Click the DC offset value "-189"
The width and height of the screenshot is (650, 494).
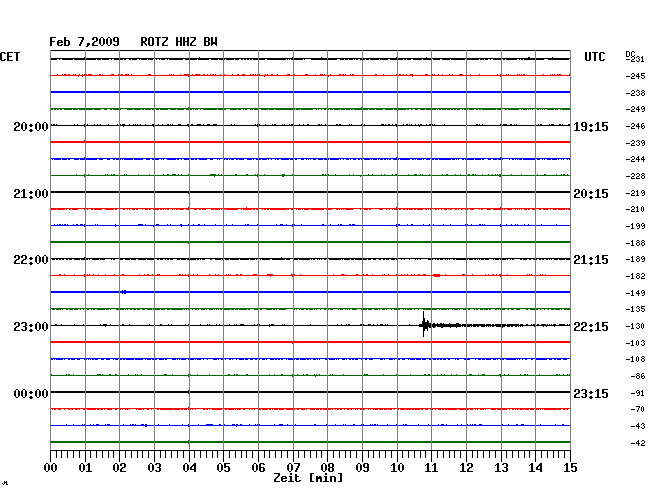coord(635,259)
